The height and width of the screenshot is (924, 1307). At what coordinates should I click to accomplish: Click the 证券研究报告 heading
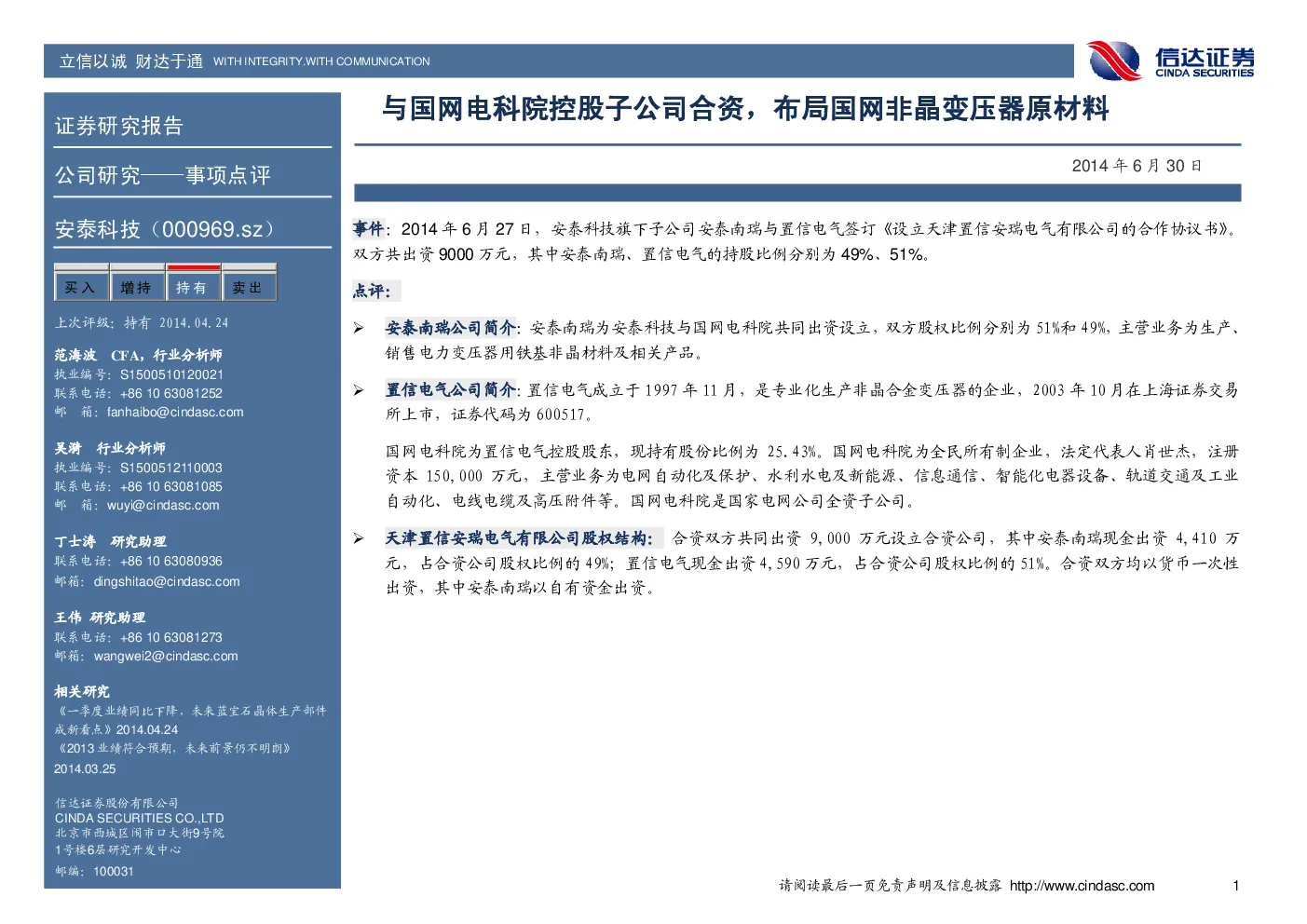tap(119, 126)
